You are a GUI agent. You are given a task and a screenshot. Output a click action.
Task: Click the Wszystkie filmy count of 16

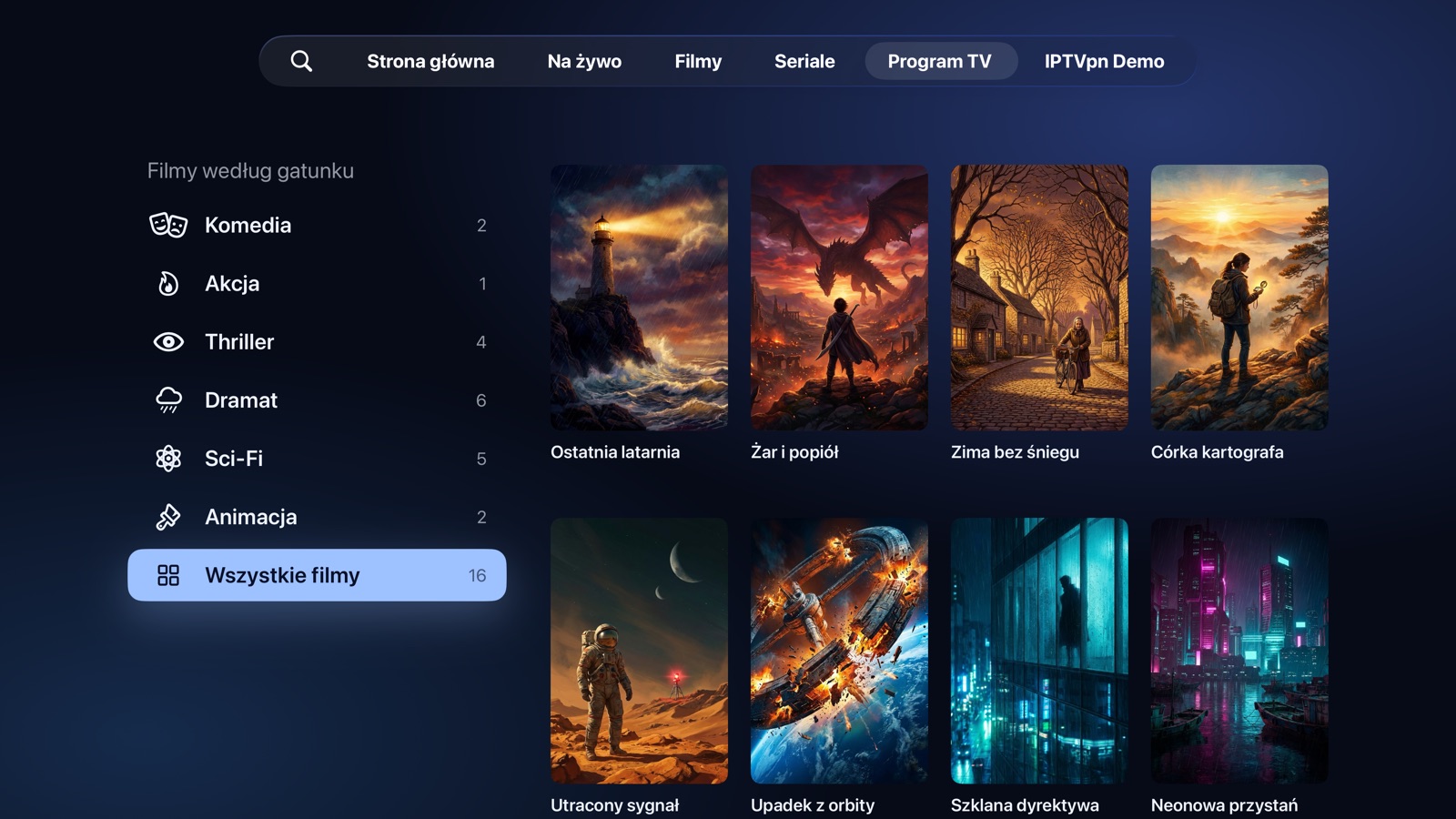click(478, 575)
